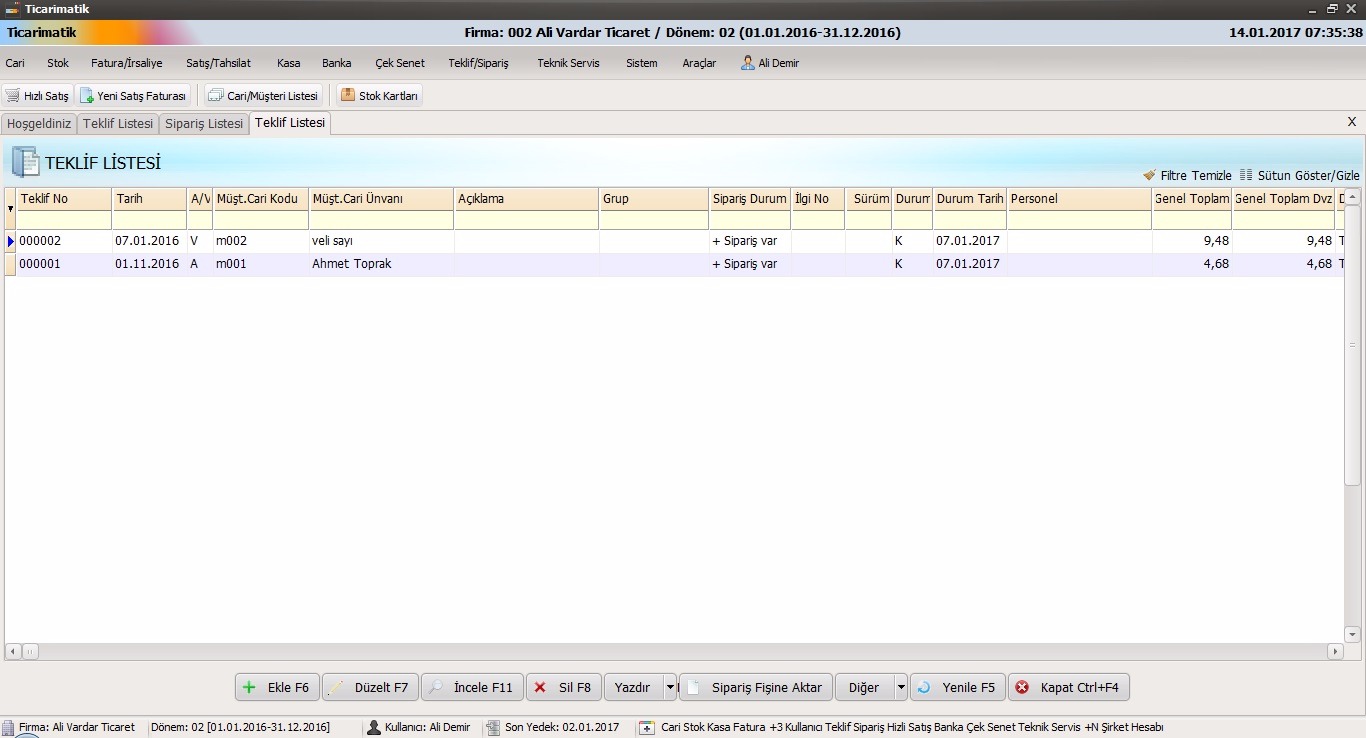1366x738 pixels.
Task: Click Sütun Göster/Gizle column icon
Action: click(x=1246, y=175)
